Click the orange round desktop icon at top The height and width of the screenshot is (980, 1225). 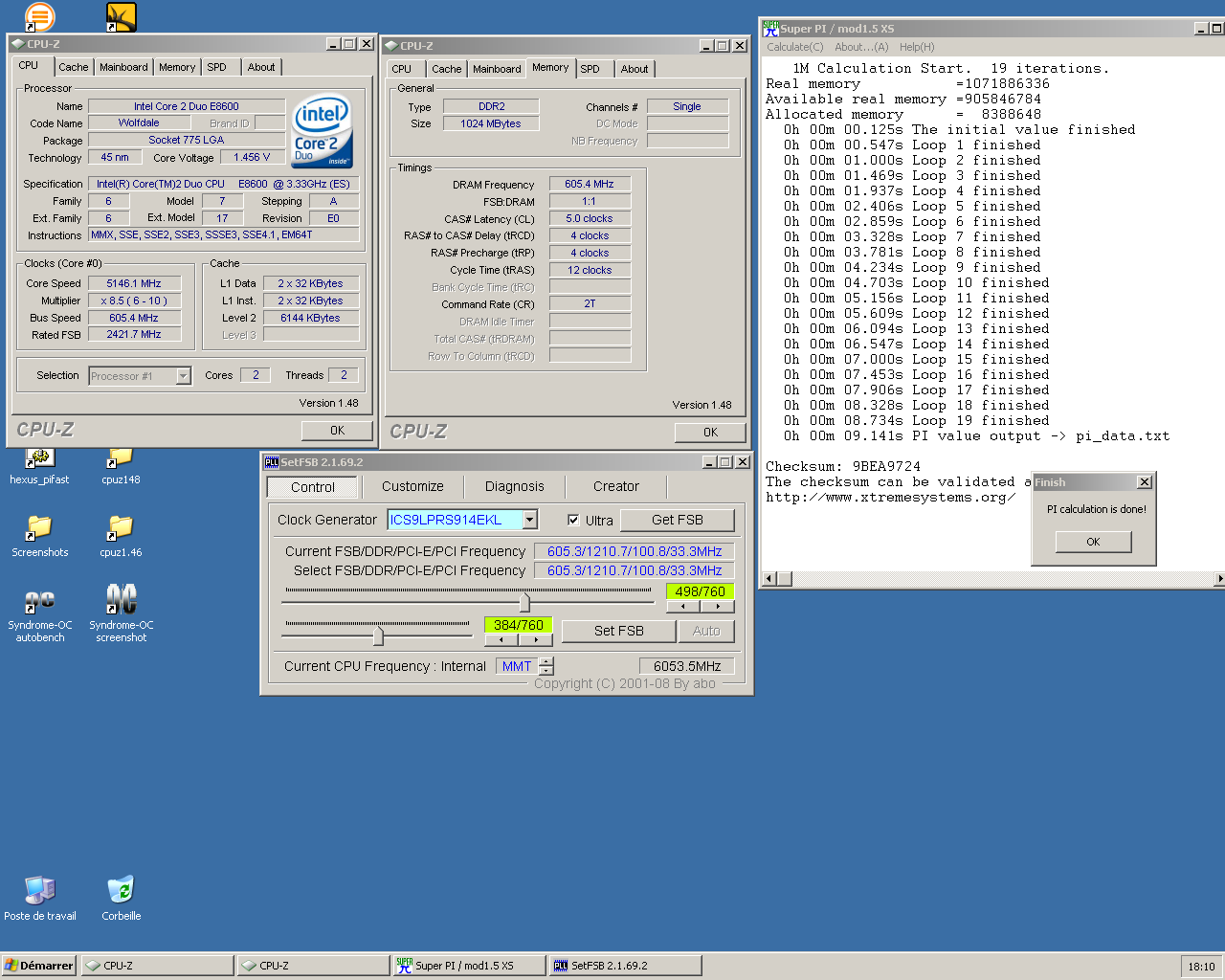pos(39,16)
